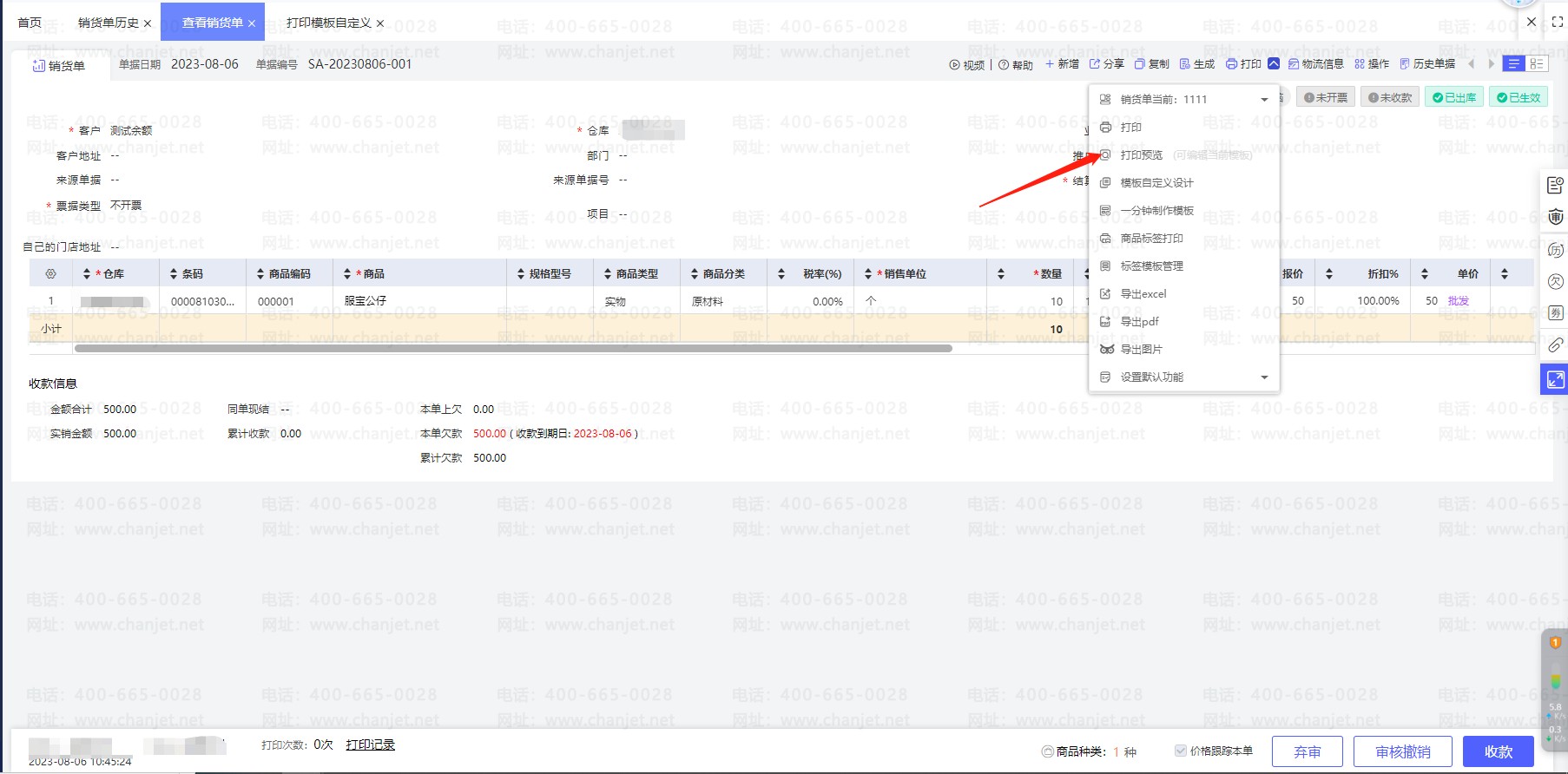Sort the table by 商品分类 column

point(695,274)
